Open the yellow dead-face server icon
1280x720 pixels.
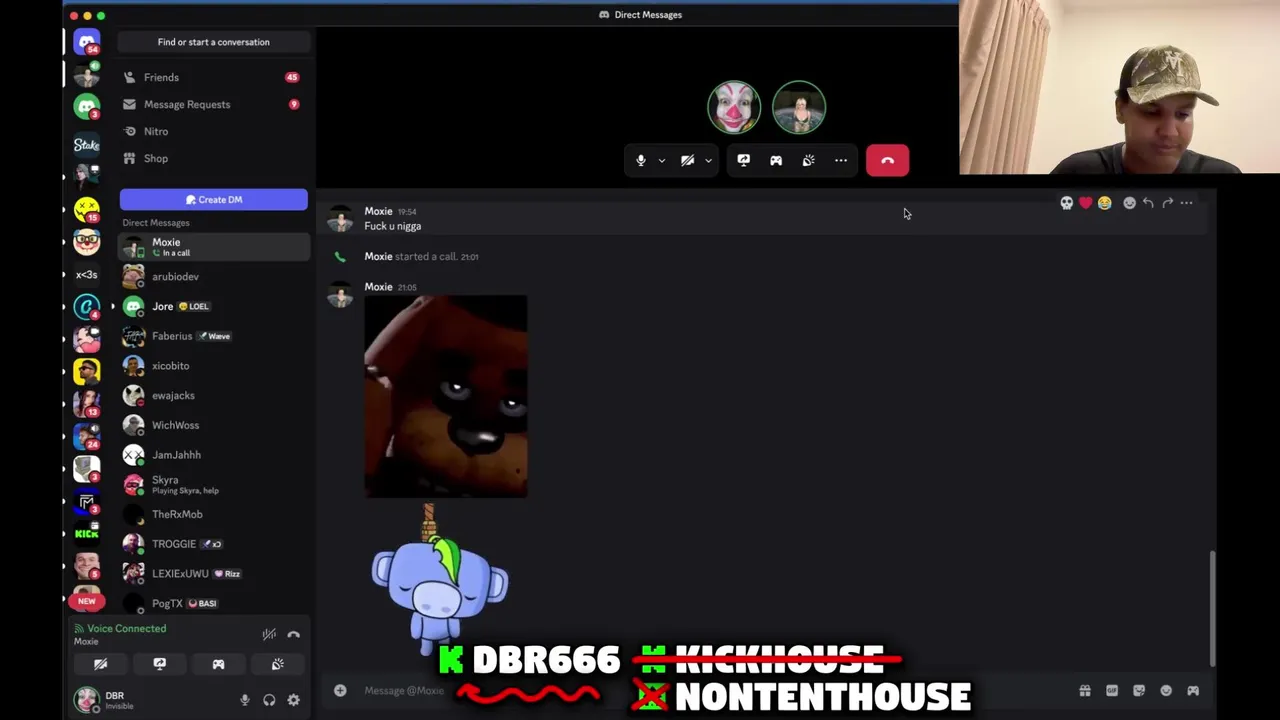pos(87,209)
